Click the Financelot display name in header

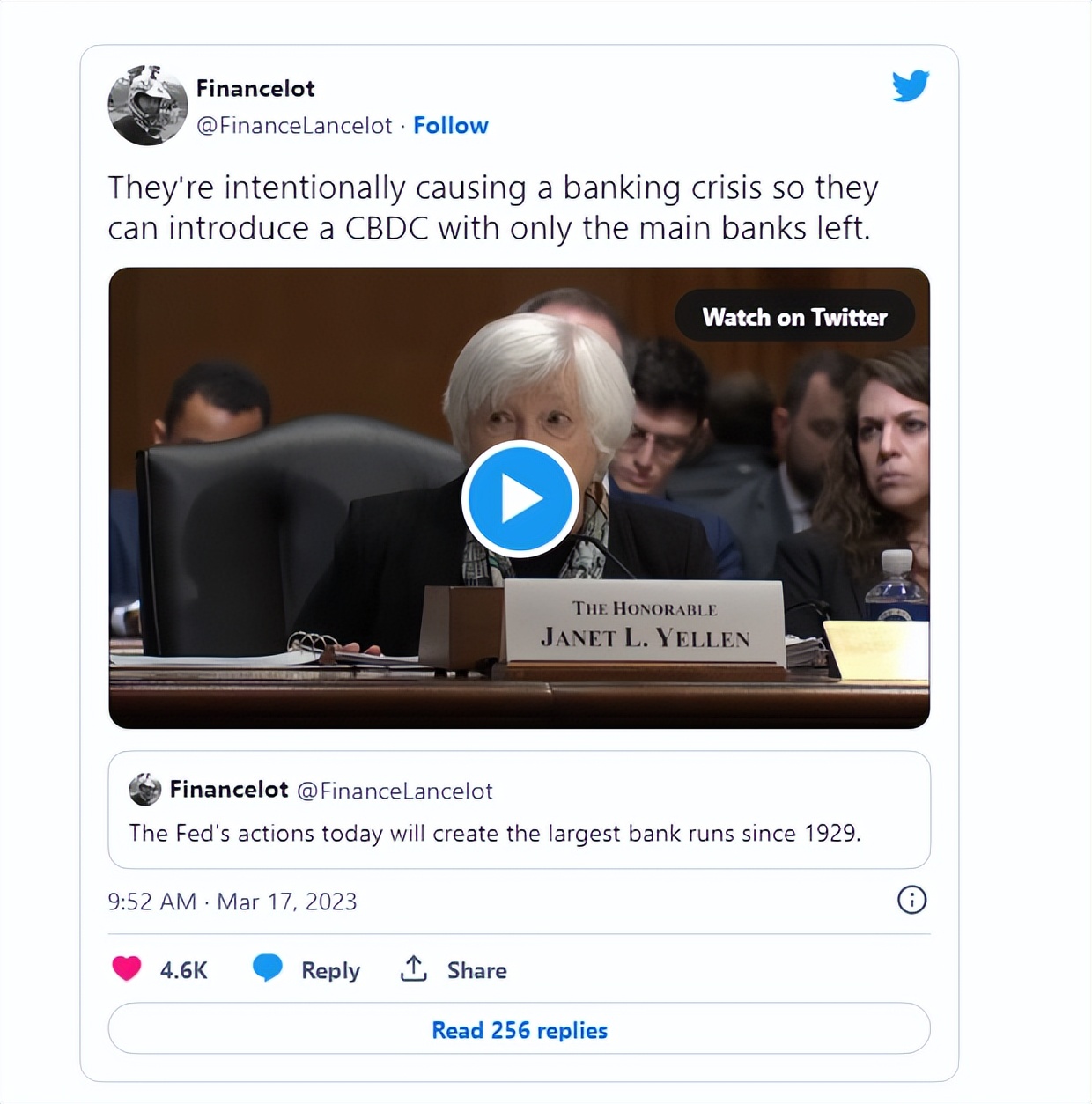coord(255,88)
